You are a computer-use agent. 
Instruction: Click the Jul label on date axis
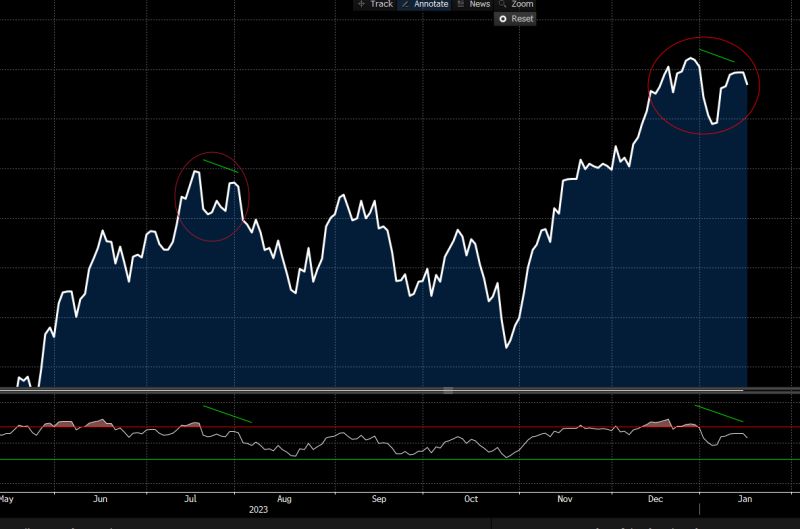click(190, 498)
